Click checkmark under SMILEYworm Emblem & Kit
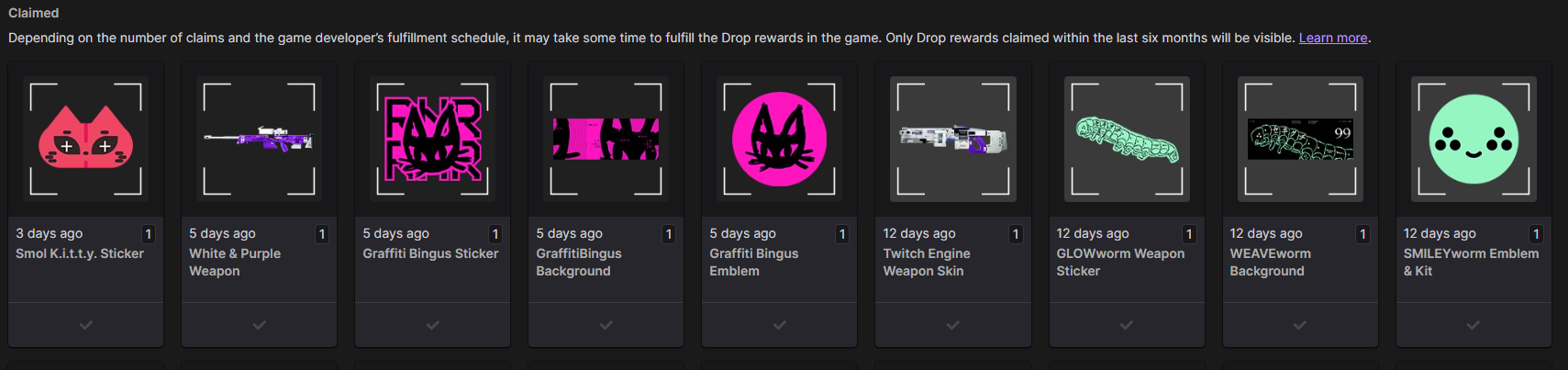 1473,325
